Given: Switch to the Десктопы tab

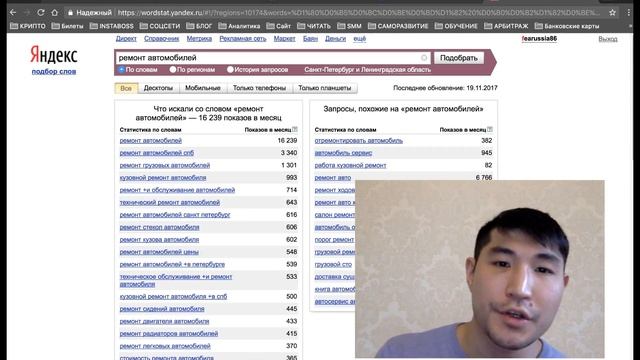Looking at the screenshot, I should (x=158, y=88).
